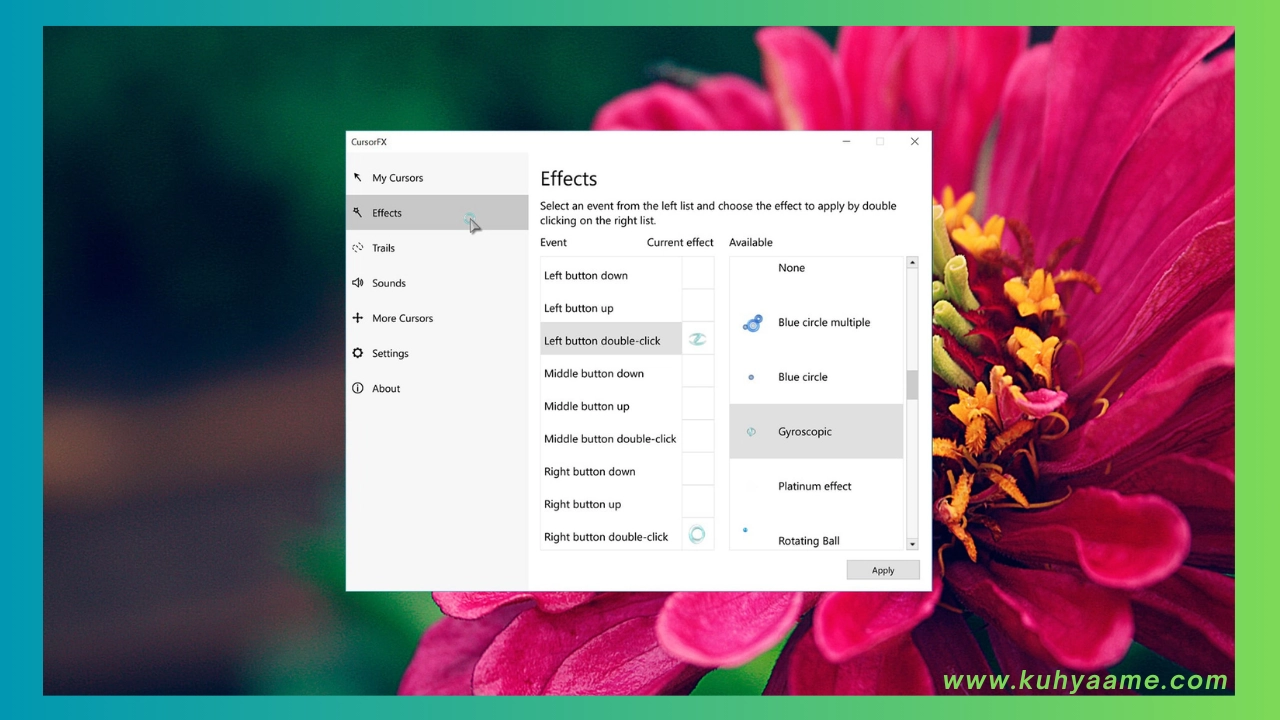This screenshot has height=720, width=1280.
Task: Select the Middle button double-click event
Action: point(611,438)
